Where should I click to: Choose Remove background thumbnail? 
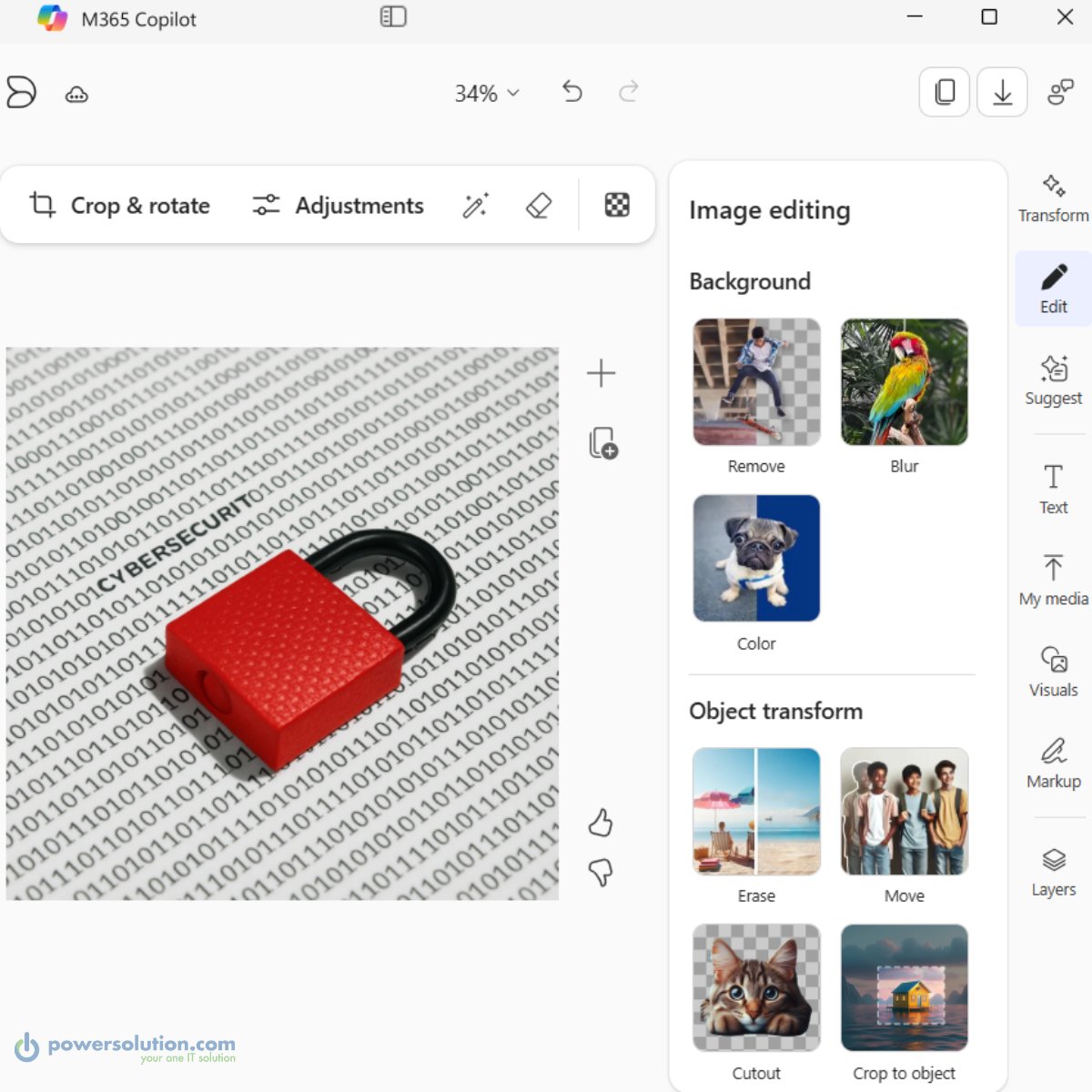pyautogui.click(x=756, y=381)
